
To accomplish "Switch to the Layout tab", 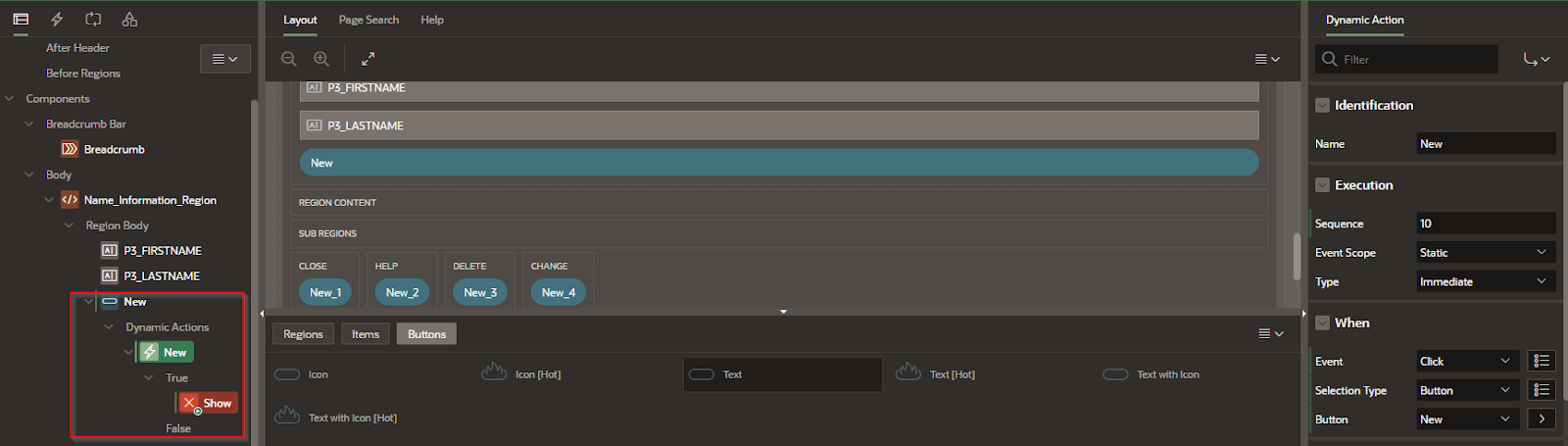I will pos(300,20).
